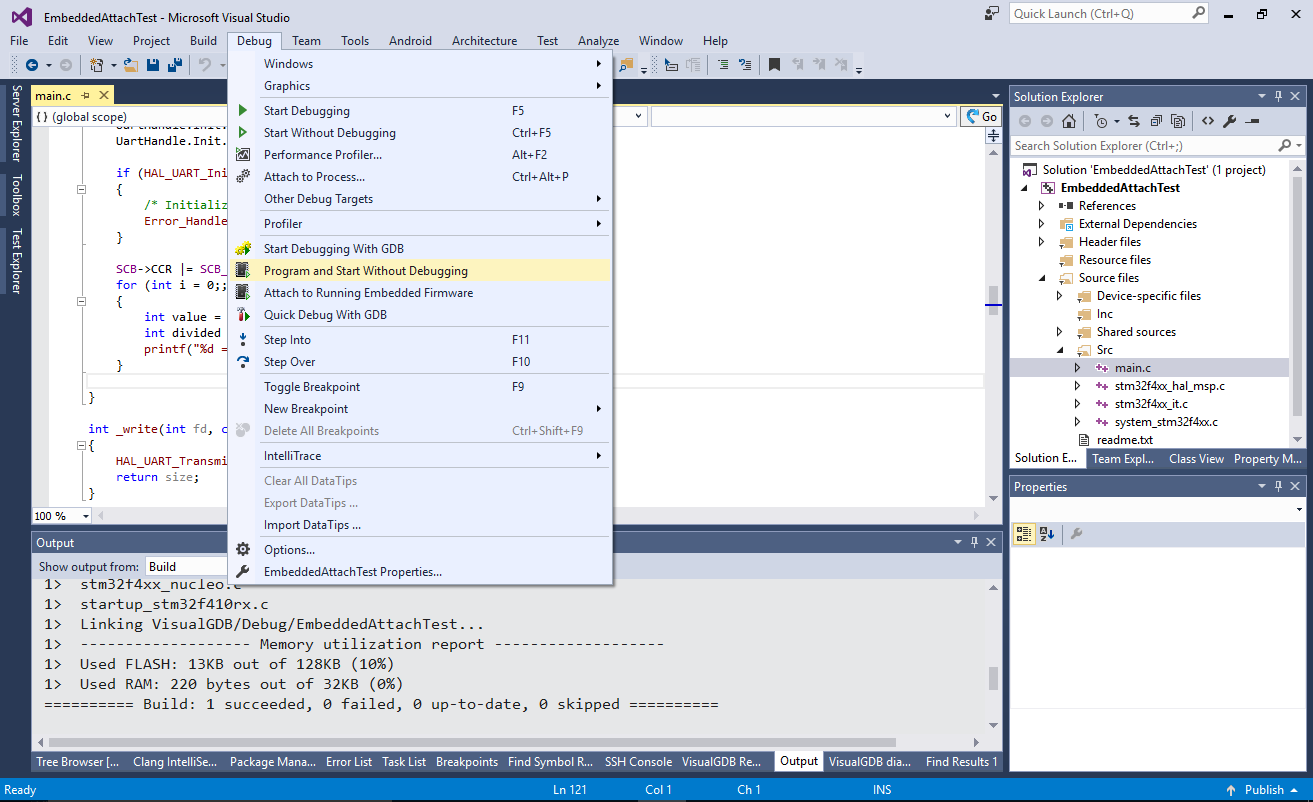Click the Open File folder icon
Viewport: 1313px width, 802px height.
(x=131, y=65)
